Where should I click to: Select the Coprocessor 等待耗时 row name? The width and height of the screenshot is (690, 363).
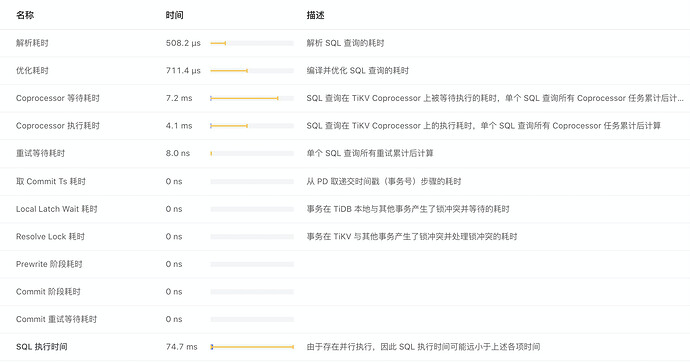point(58,98)
